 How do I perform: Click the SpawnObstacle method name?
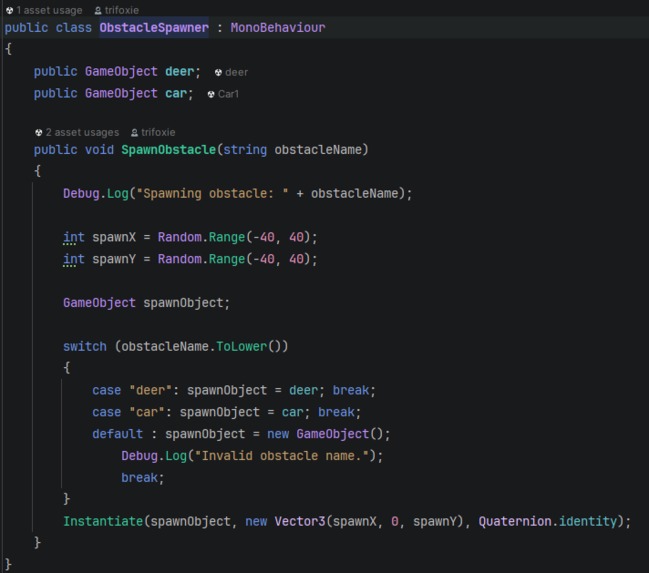(x=168, y=149)
